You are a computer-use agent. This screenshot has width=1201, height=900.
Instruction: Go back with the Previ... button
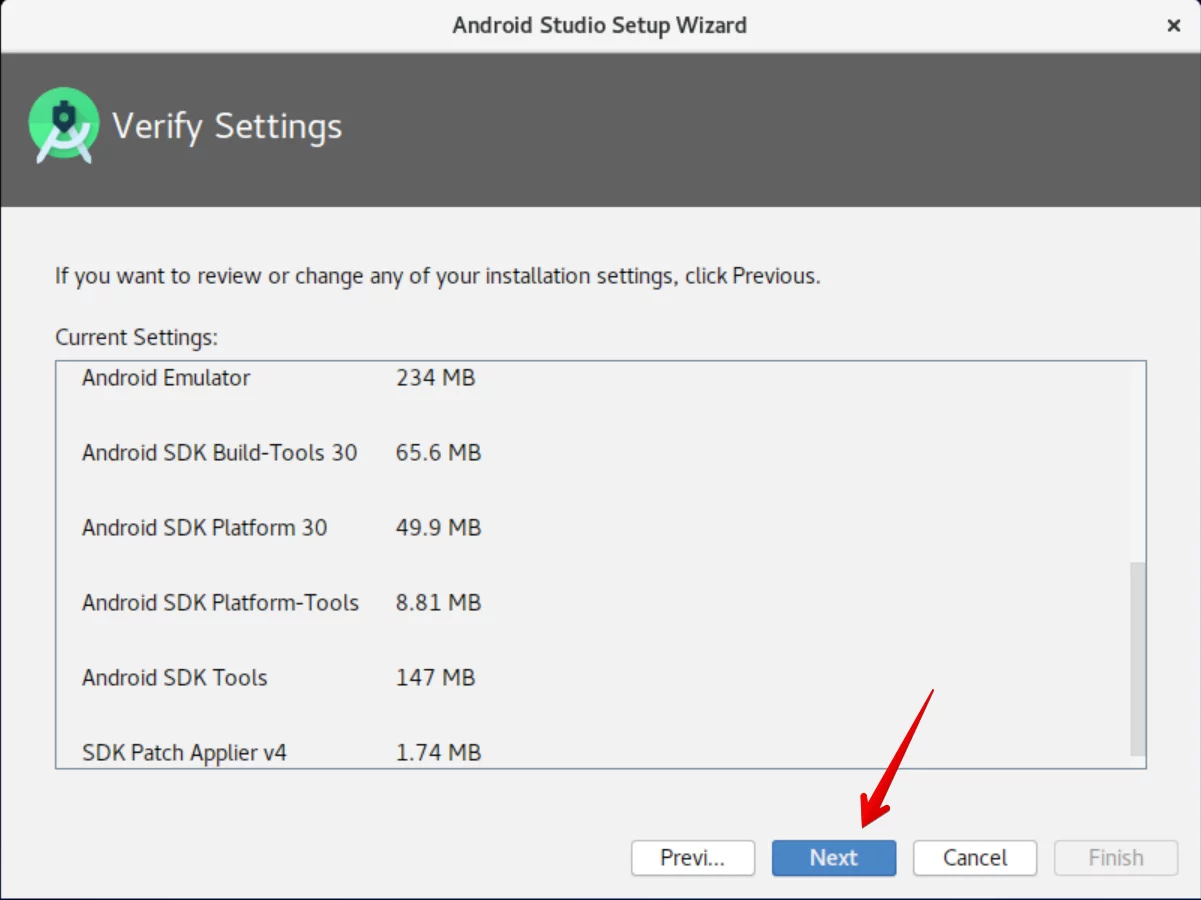693,858
